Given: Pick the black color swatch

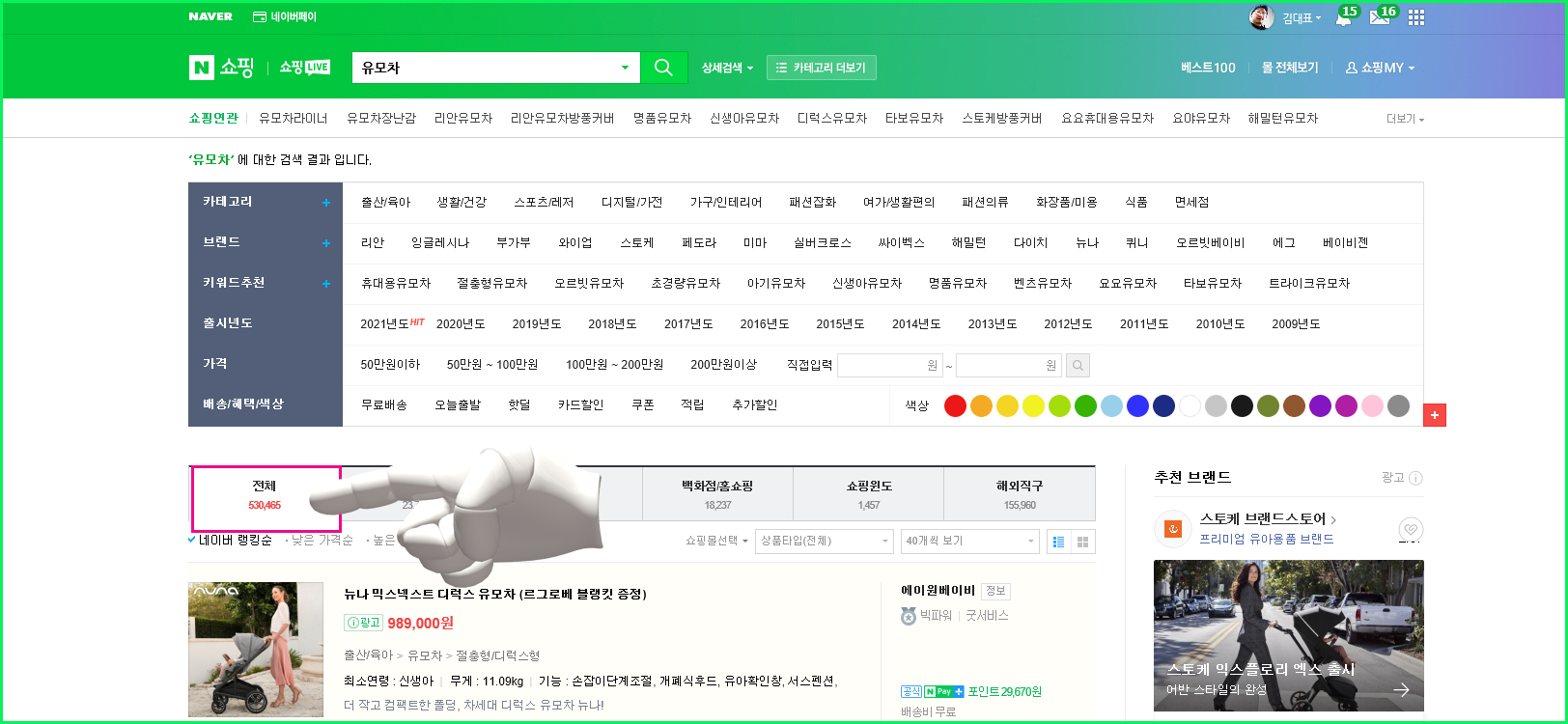Looking at the screenshot, I should click(x=1242, y=406).
